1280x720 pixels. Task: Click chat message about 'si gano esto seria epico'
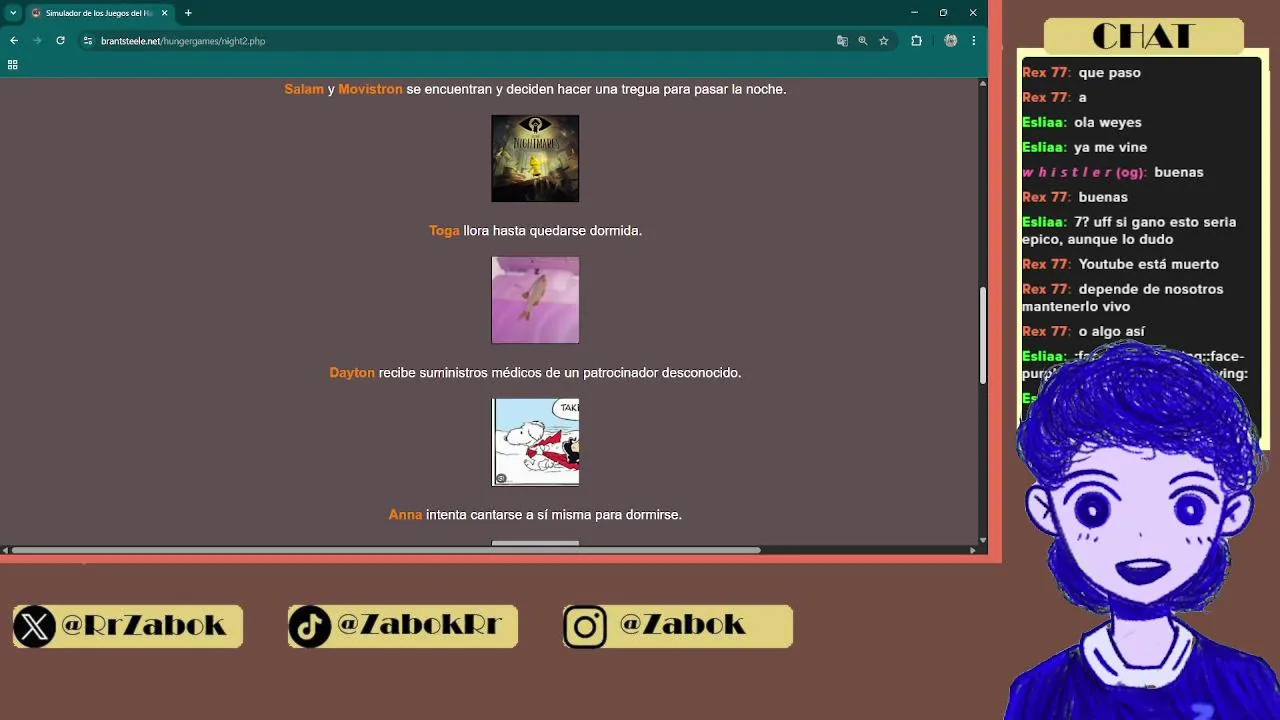1129,231
